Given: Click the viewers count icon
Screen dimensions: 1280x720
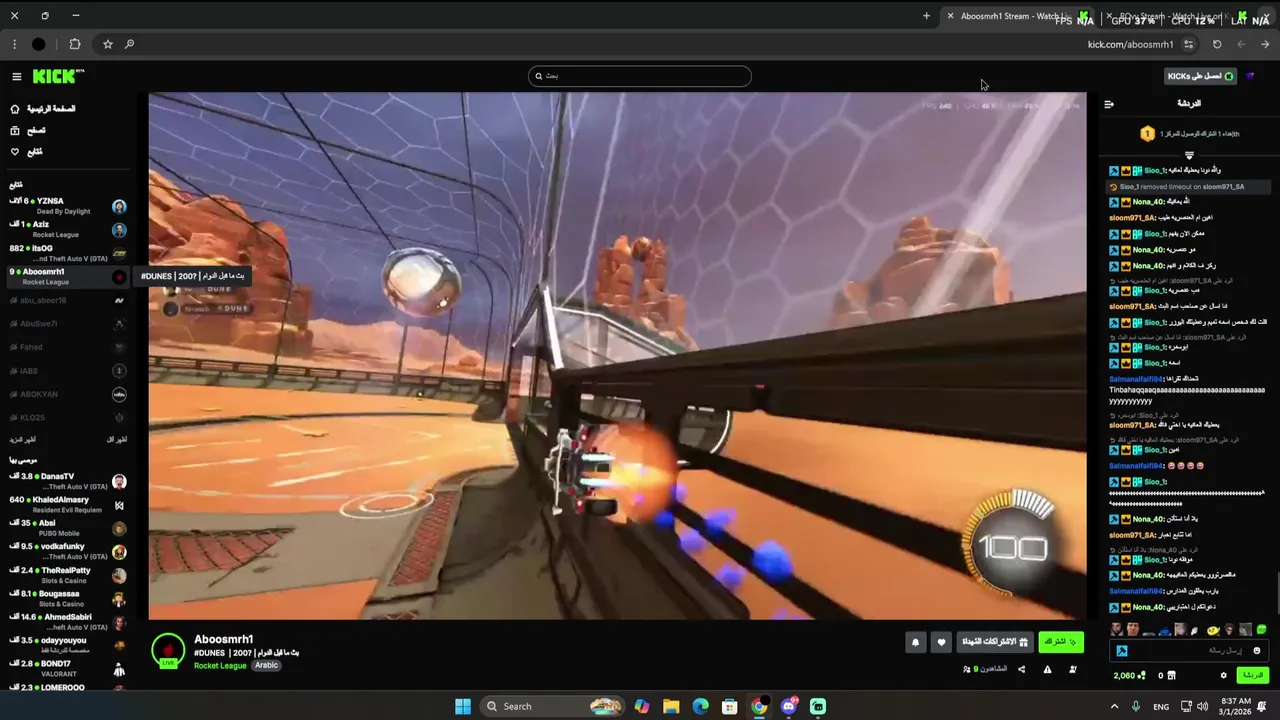Looking at the screenshot, I should tap(966, 669).
